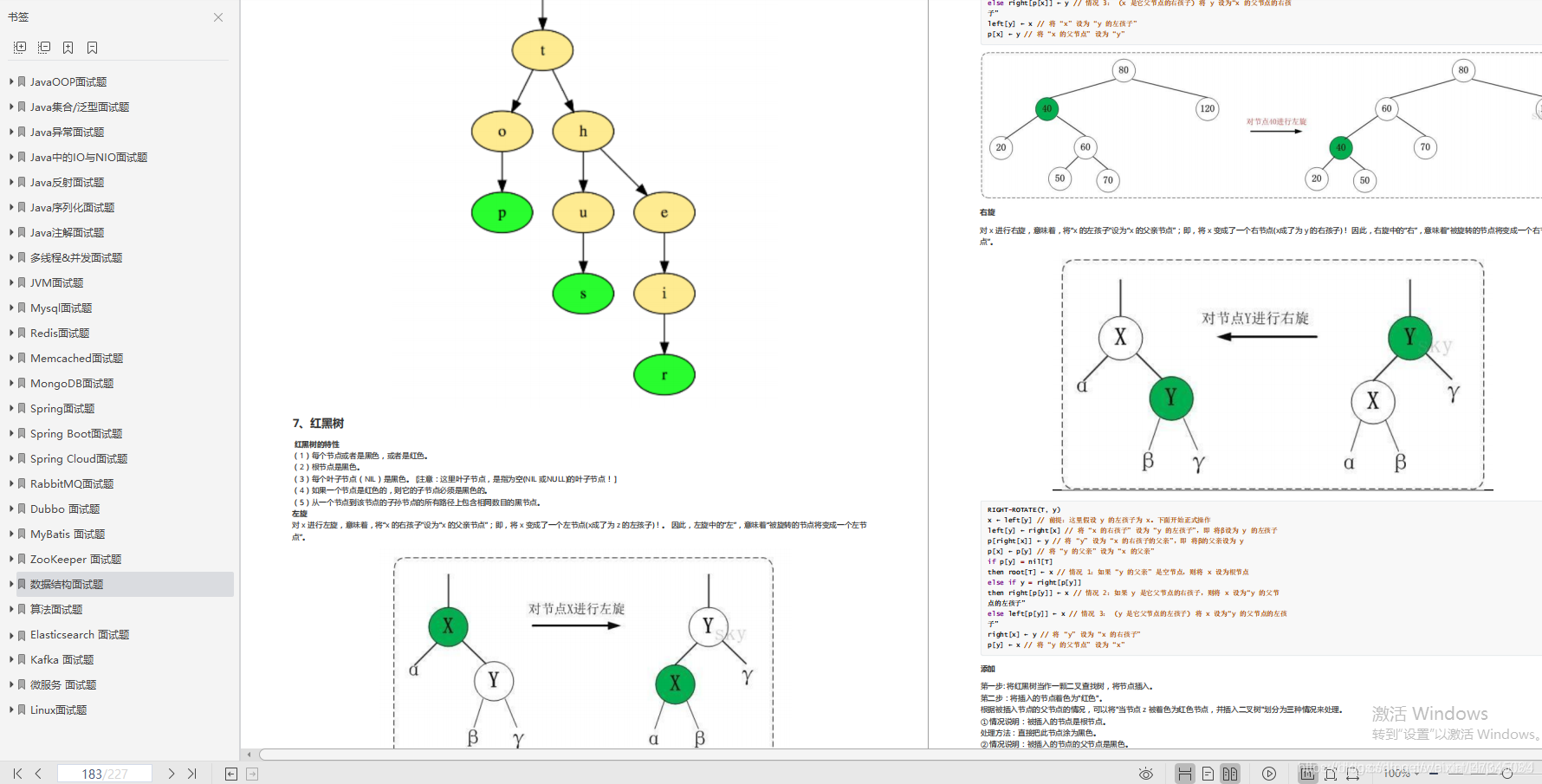1542x784 pixels.
Task: Toggle eye protection mode icon
Action: (1145, 774)
